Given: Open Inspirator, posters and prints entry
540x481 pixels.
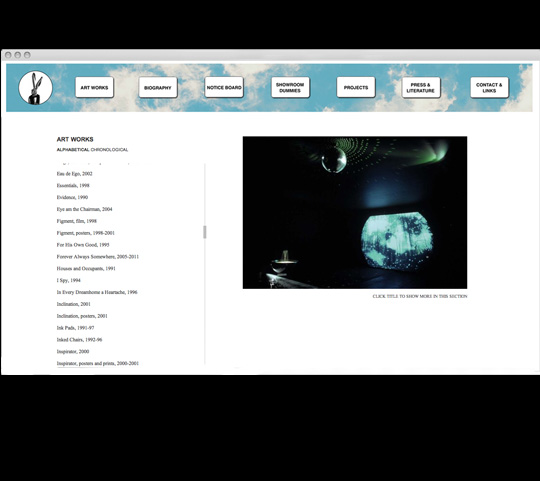Looking at the screenshot, I should tap(97, 363).
